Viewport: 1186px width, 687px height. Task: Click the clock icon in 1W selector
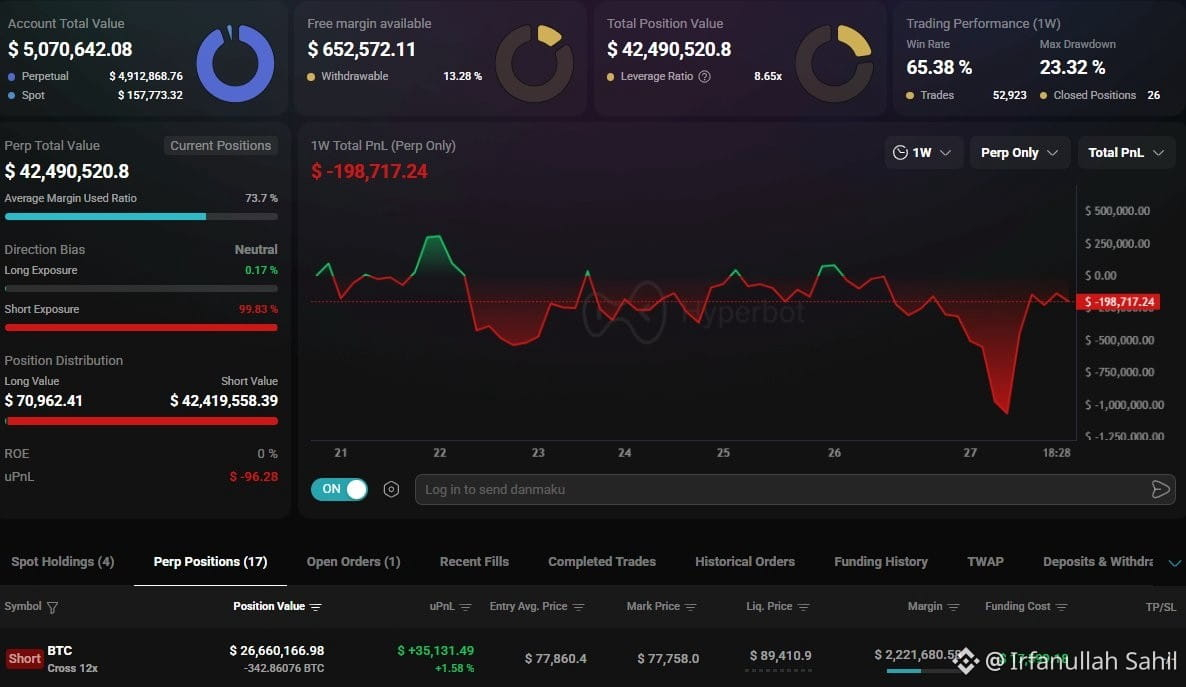pyautogui.click(x=900, y=153)
